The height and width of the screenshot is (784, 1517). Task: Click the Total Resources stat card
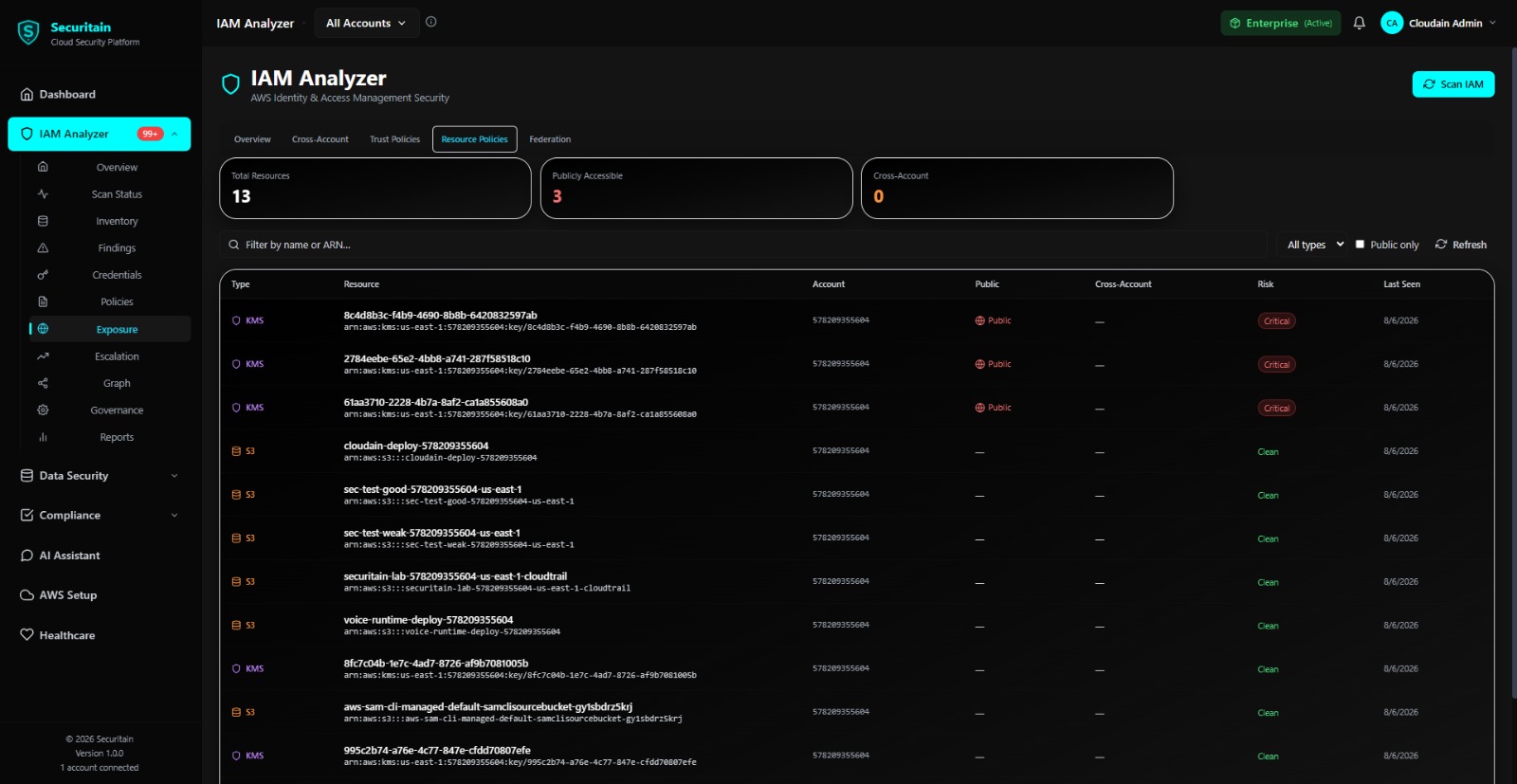375,188
